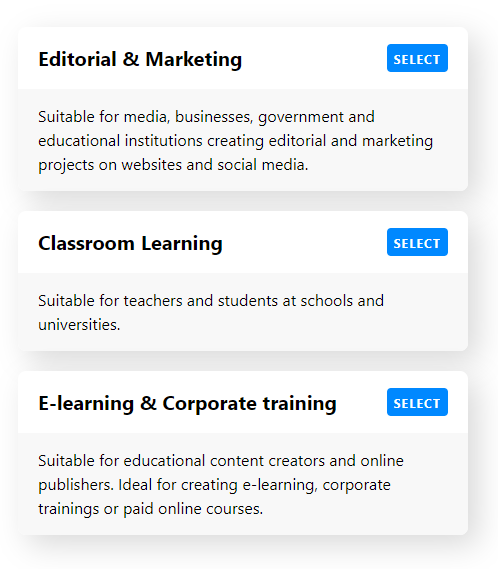Choose SELECT for E-learning & Corporate training
The width and height of the screenshot is (498, 569).
(x=417, y=402)
